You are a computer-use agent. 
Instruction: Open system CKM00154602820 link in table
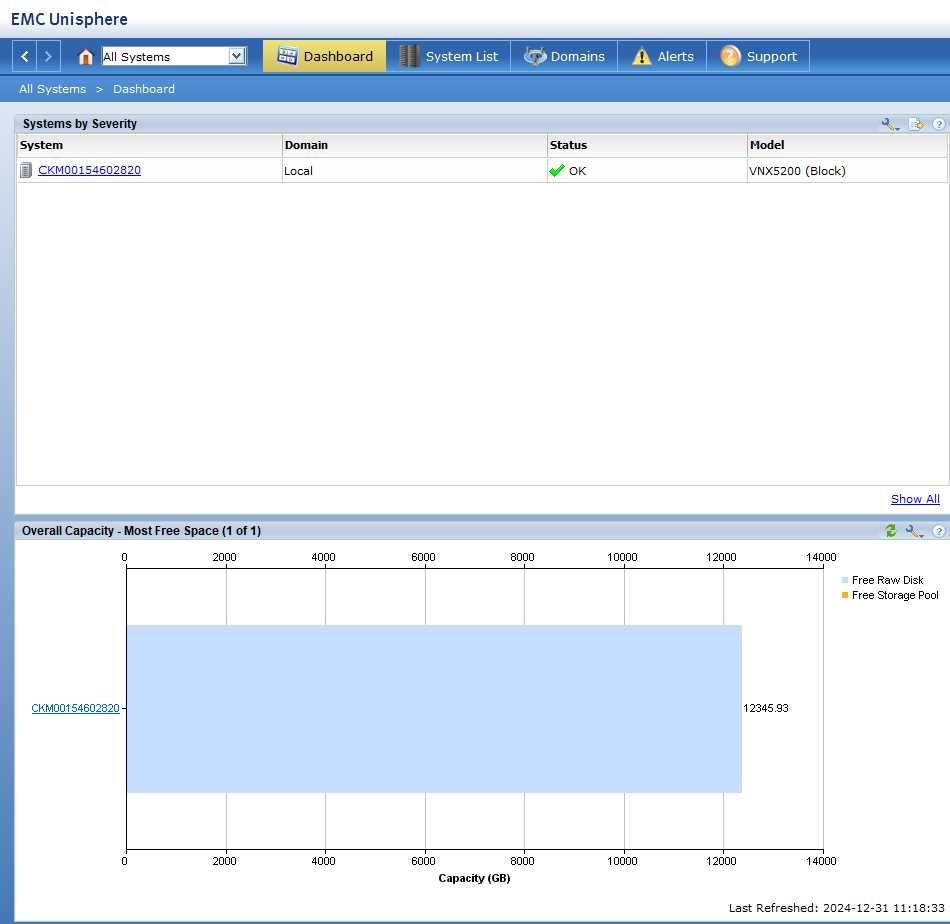click(89, 170)
